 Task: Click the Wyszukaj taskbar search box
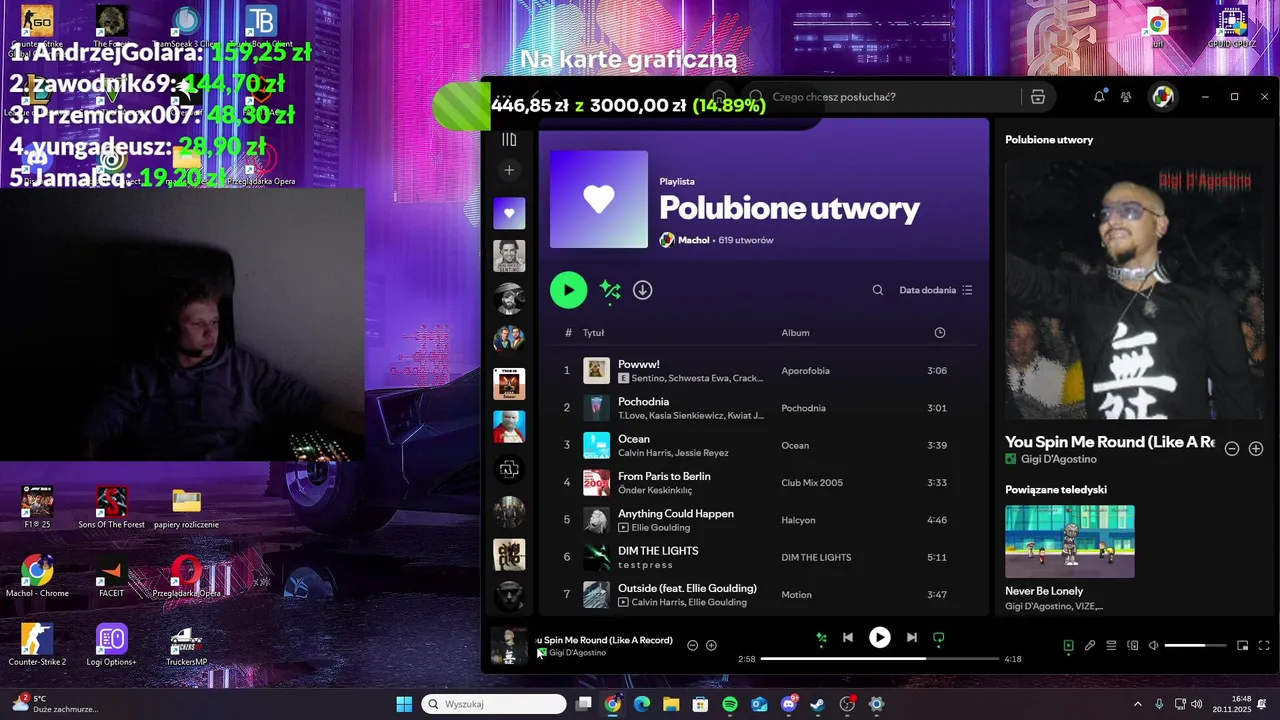pyautogui.click(x=494, y=704)
